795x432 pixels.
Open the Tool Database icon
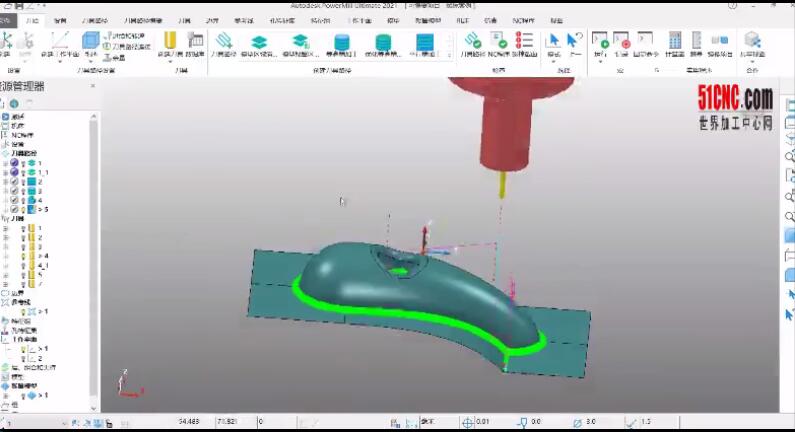[x=193, y=41]
